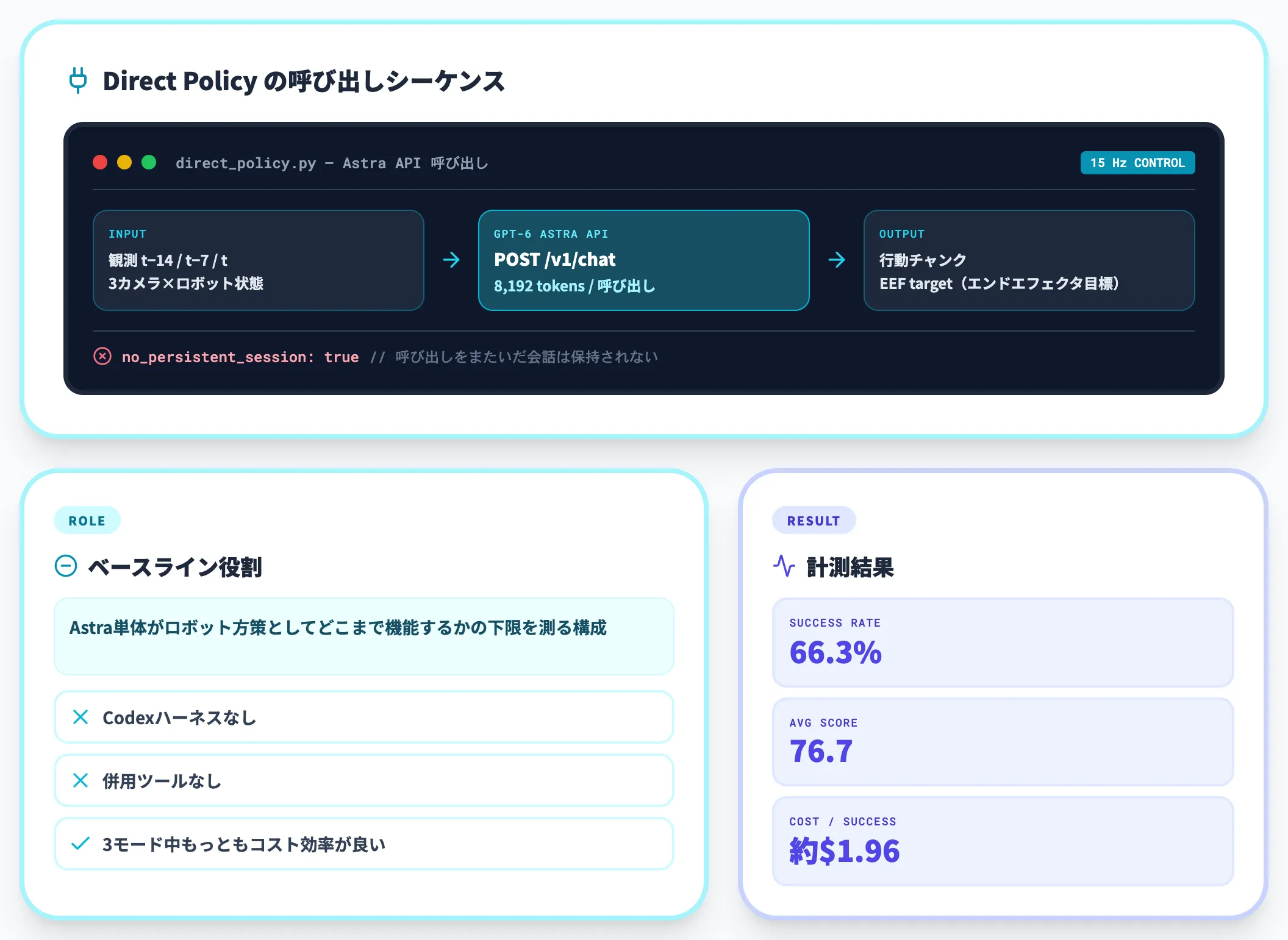Screen dimensions: 1288x940
Task: Click the text '3カメラ×ロボット状態'
Action: click(186, 283)
